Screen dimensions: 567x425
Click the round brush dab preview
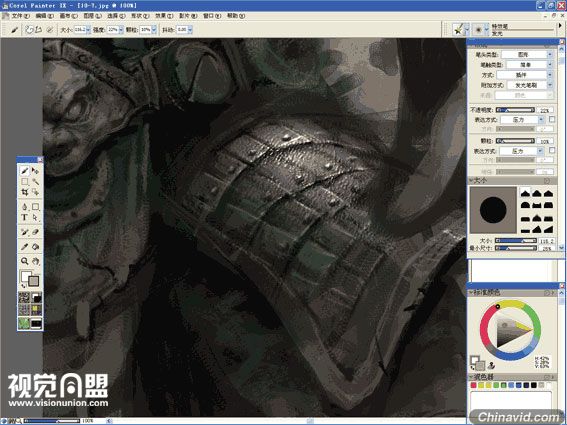coord(493,210)
